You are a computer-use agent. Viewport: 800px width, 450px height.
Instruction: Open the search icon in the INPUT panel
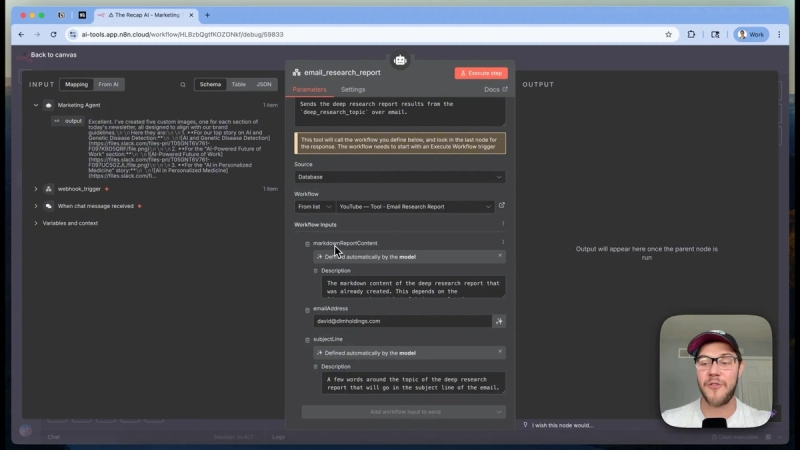tap(183, 85)
